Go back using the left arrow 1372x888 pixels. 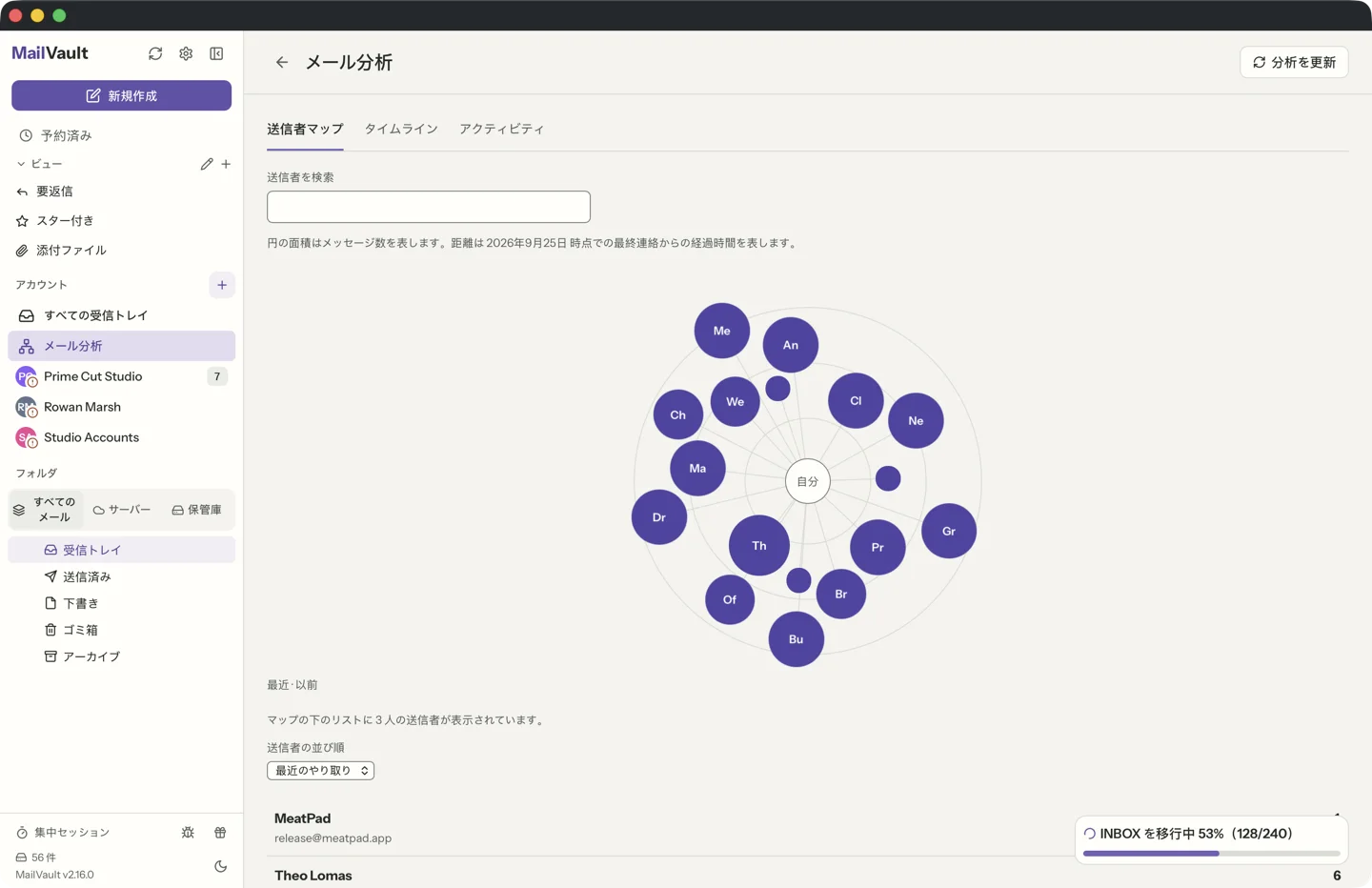click(282, 62)
